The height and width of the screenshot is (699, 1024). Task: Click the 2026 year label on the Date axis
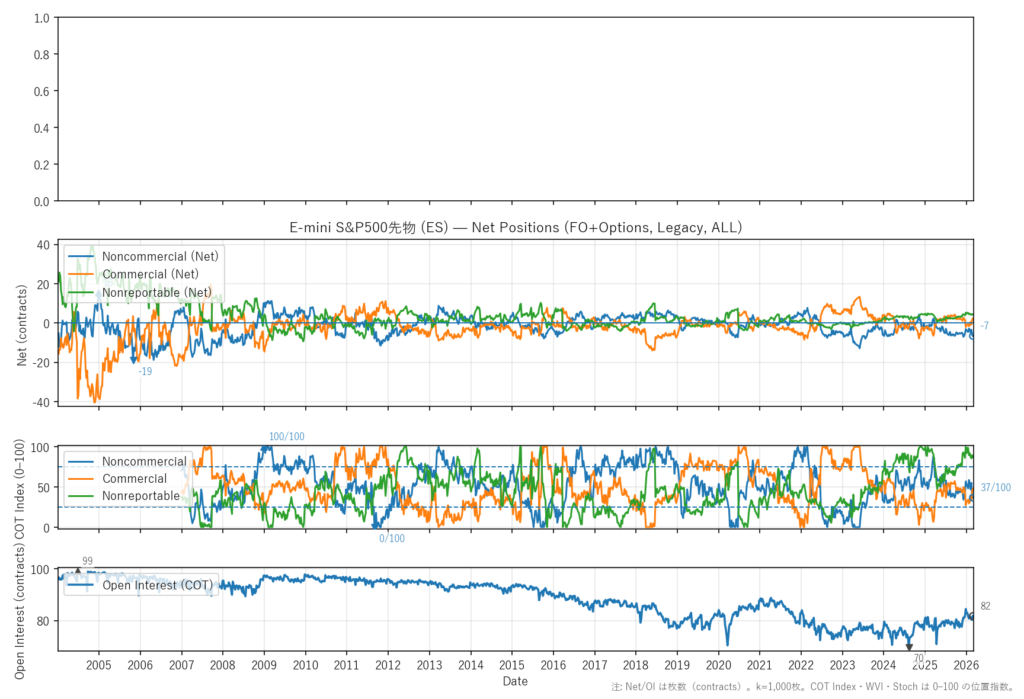coord(967,665)
